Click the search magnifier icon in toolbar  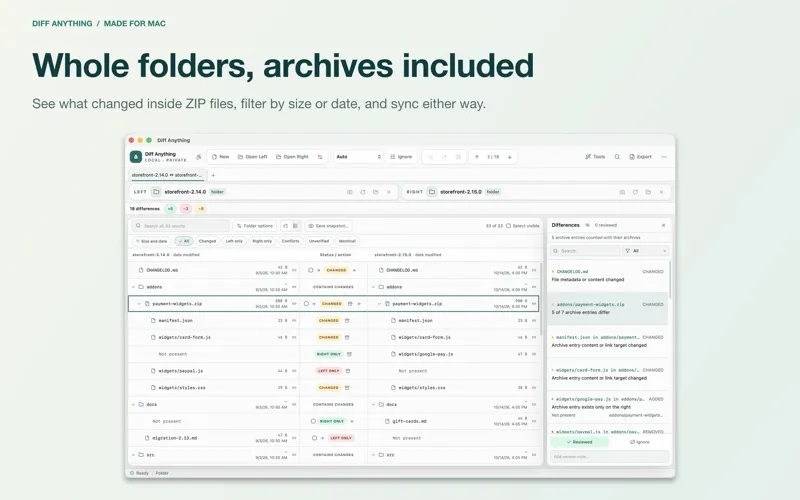click(x=617, y=157)
